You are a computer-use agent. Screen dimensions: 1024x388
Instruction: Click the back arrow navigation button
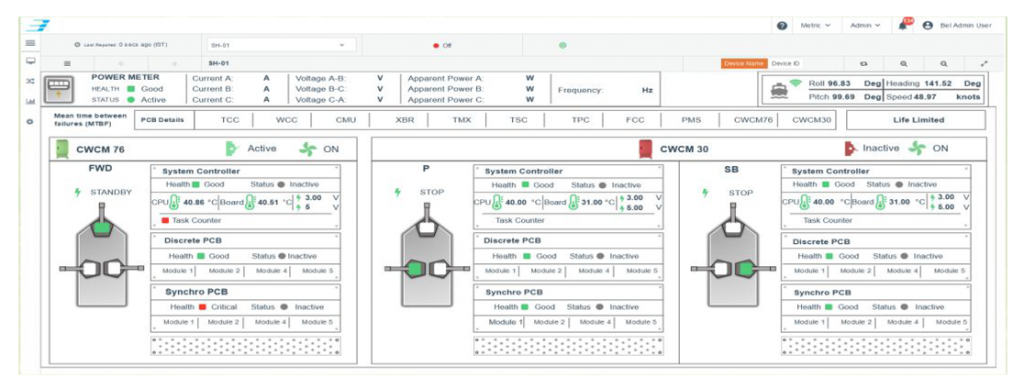tap(120, 63)
